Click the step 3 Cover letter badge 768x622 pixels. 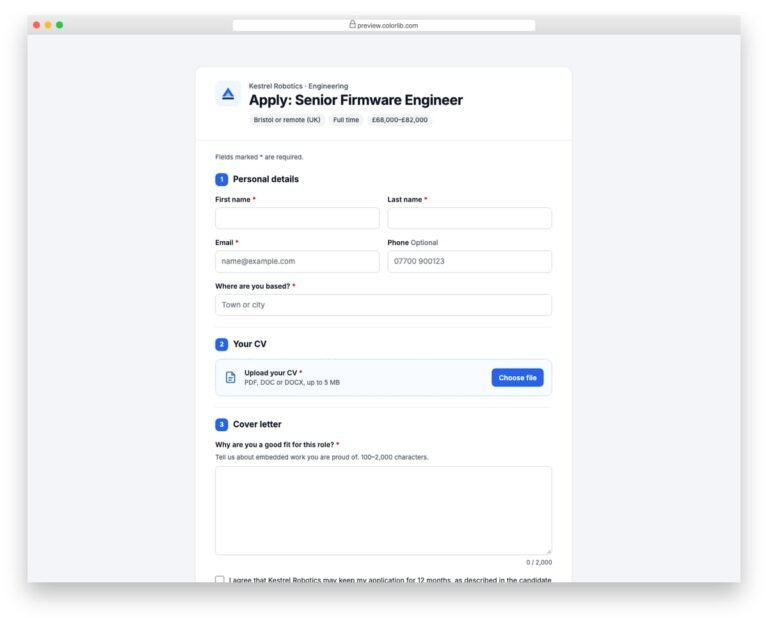click(221, 424)
